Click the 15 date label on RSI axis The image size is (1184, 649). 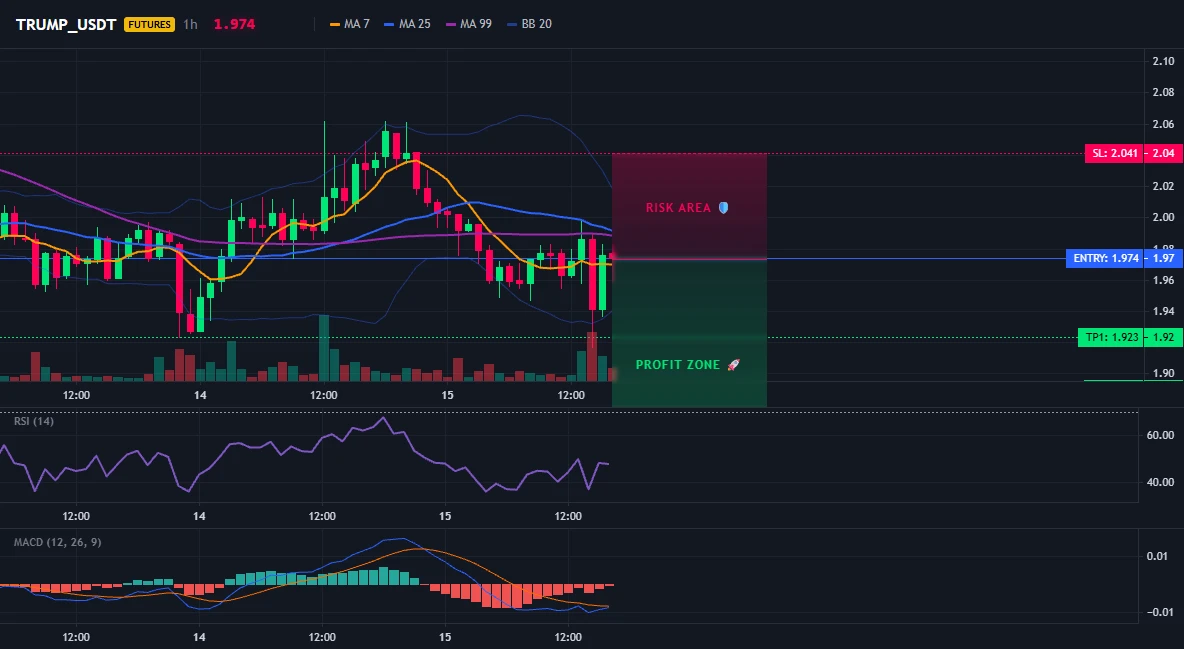[x=446, y=516]
